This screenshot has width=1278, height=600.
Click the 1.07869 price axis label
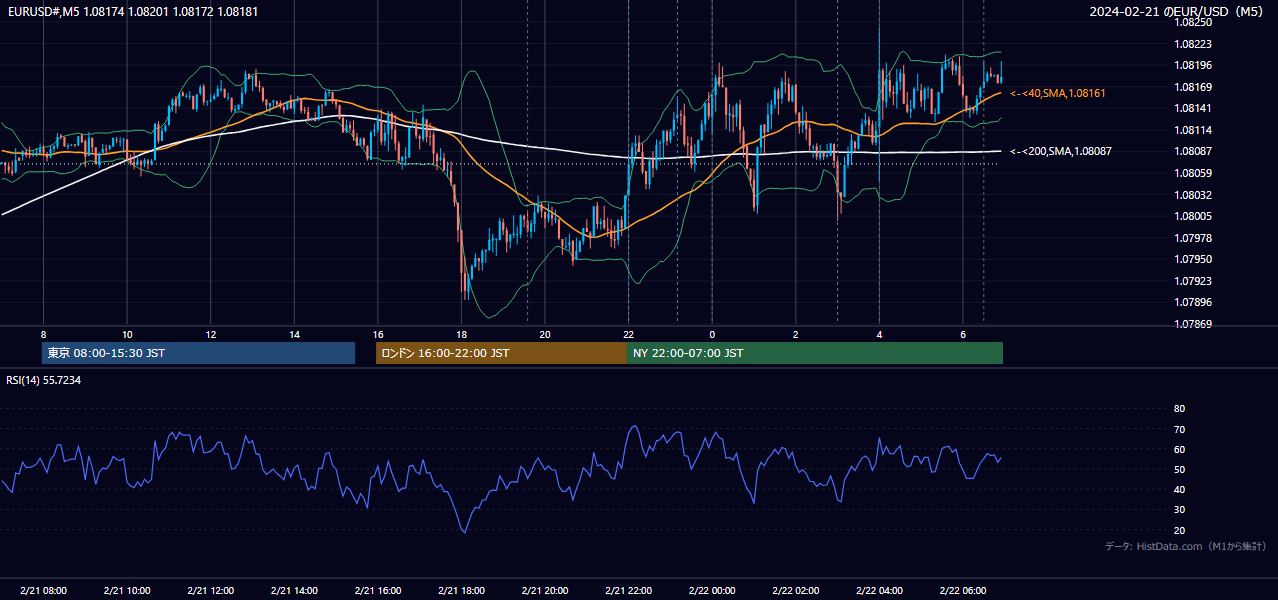(1193, 324)
